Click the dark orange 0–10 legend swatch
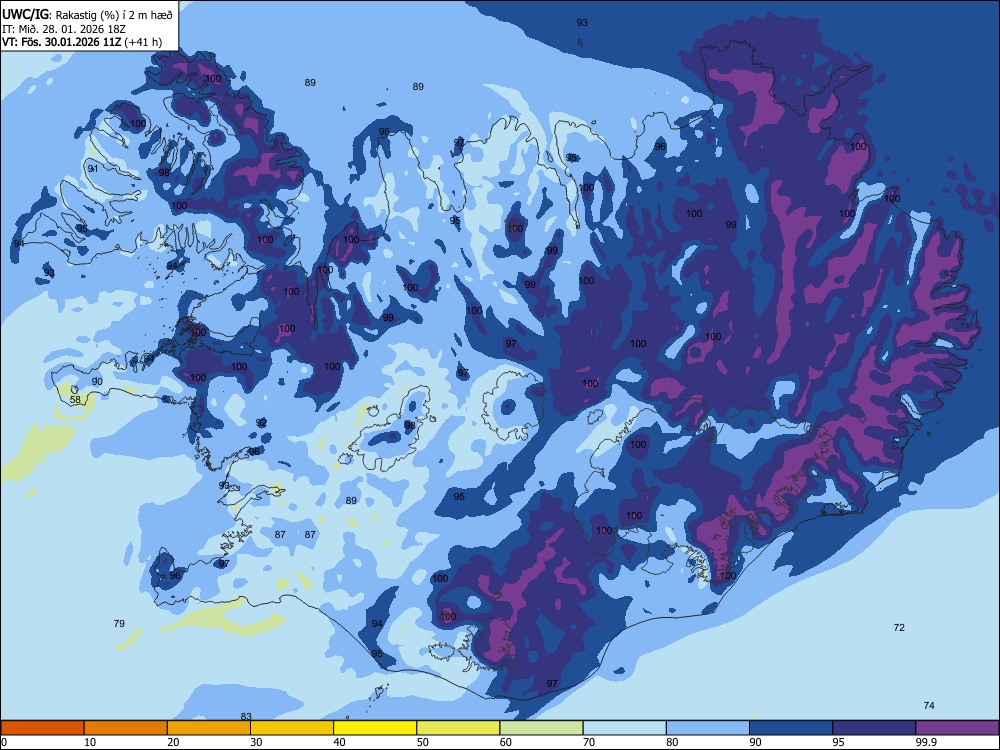This screenshot has width=1000, height=750. [x=43, y=728]
